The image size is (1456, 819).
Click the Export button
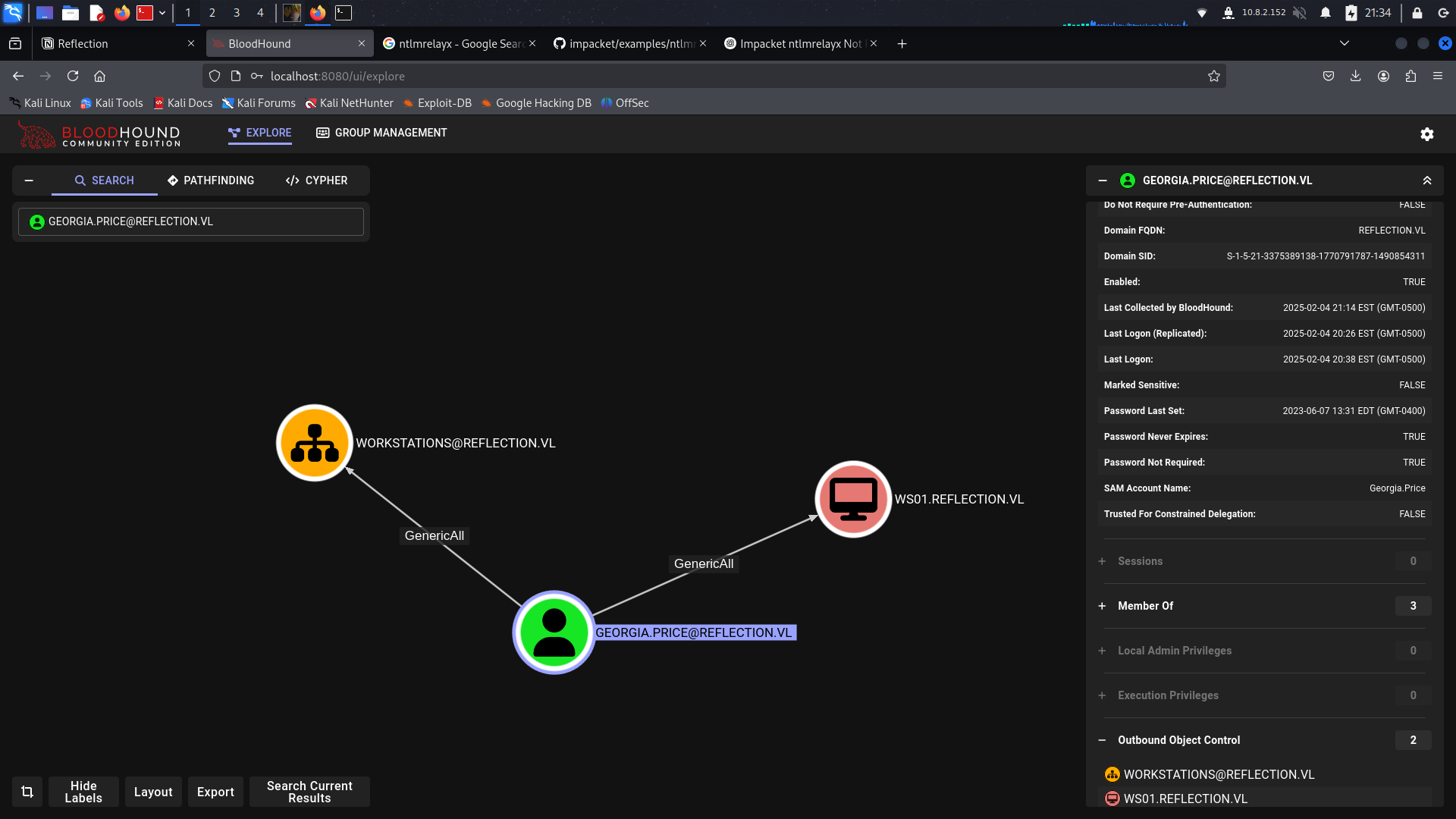(215, 792)
